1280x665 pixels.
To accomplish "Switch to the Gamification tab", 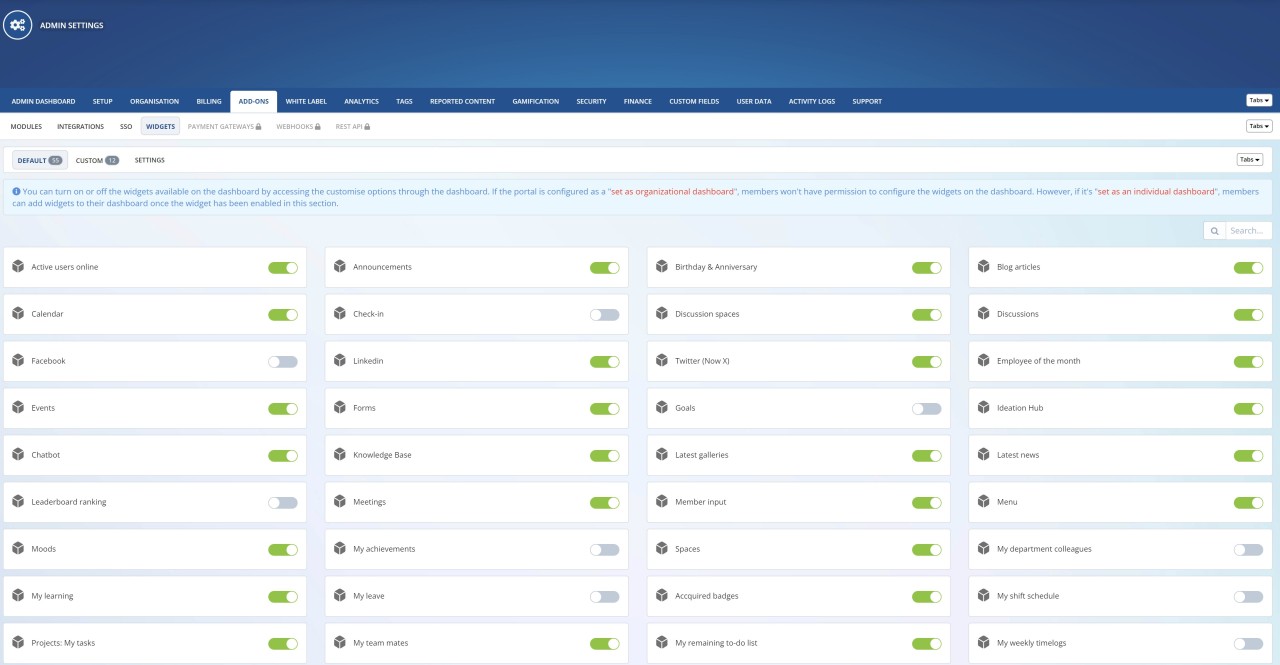I will (535, 101).
